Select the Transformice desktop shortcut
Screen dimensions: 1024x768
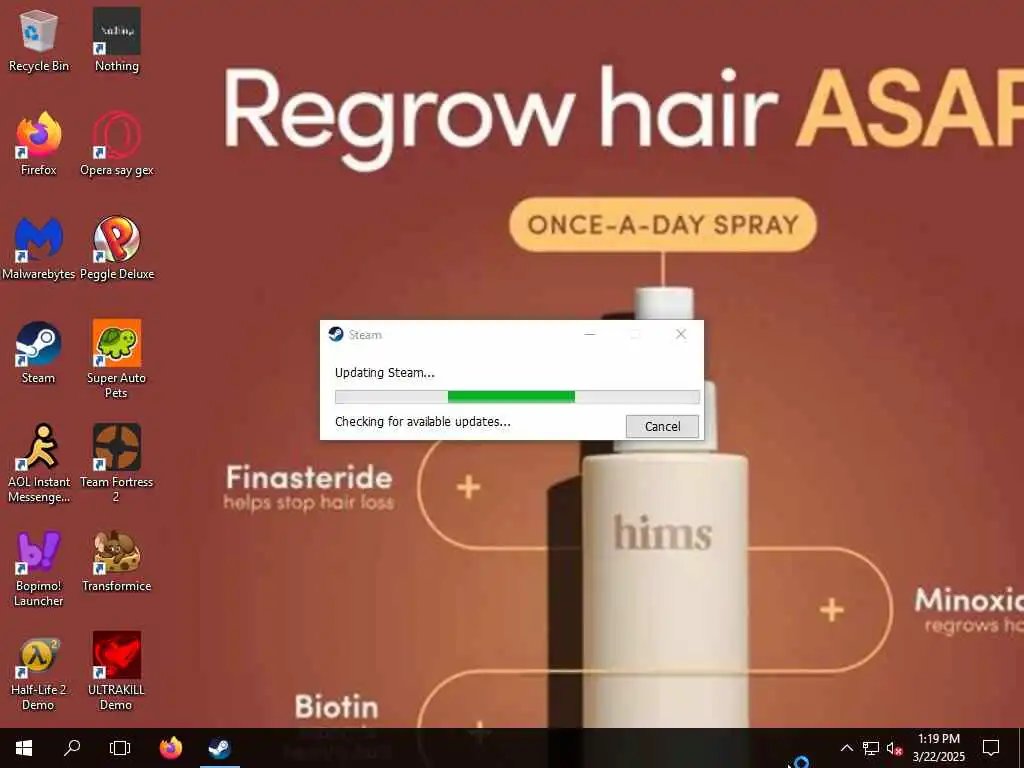point(116,562)
